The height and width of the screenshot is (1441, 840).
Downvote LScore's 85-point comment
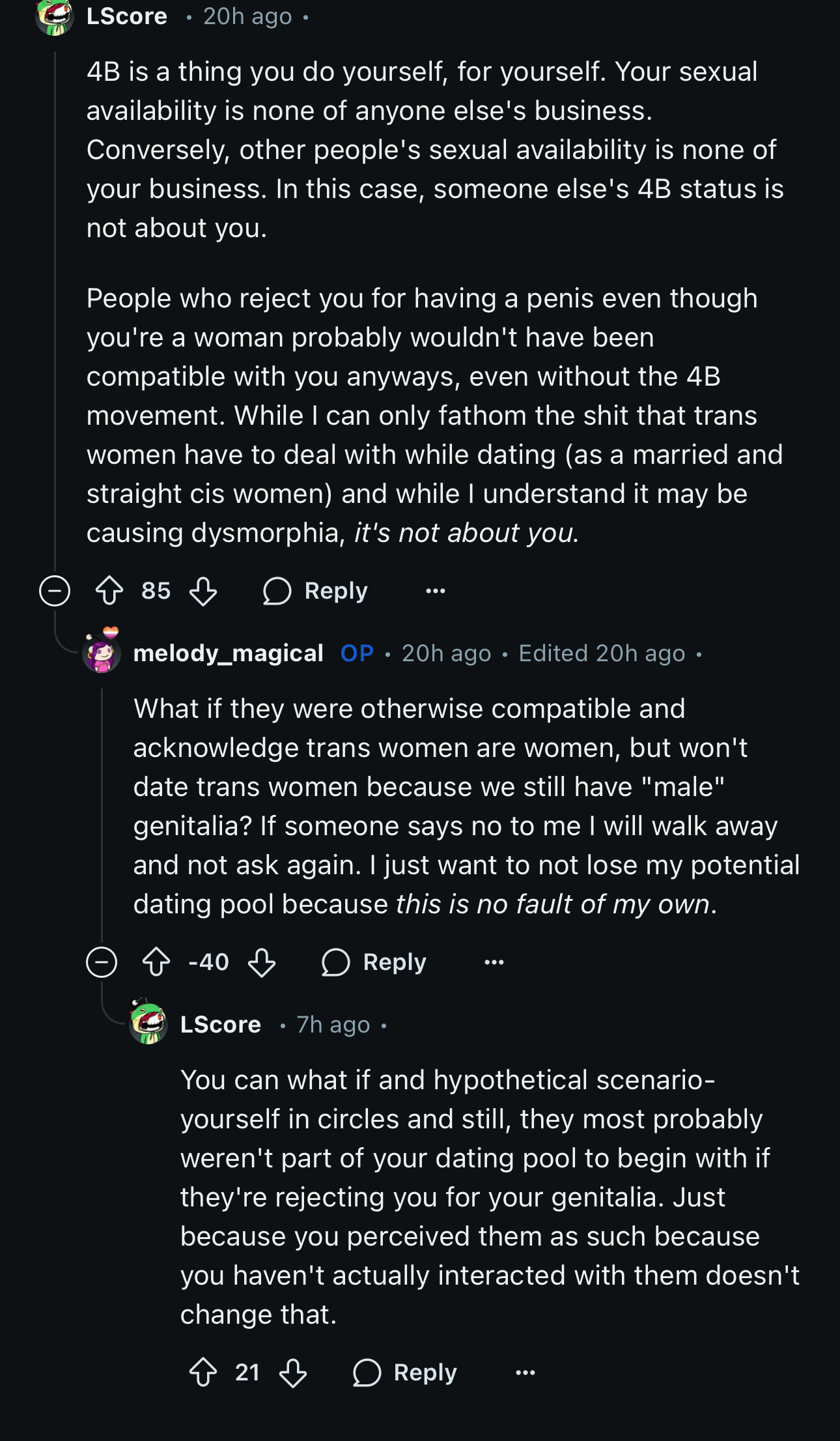pos(203,591)
